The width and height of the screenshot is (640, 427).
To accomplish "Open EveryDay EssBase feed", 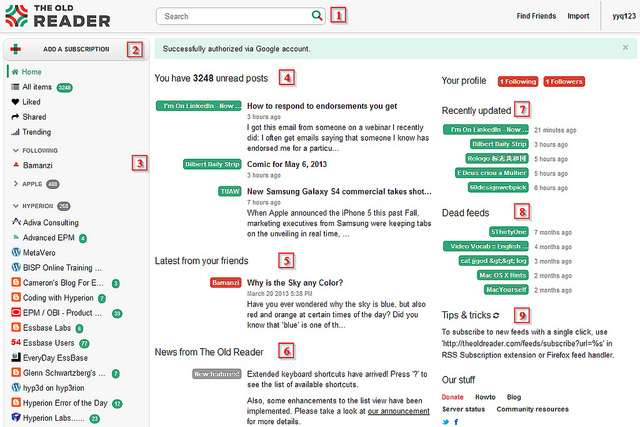I will tap(55, 358).
